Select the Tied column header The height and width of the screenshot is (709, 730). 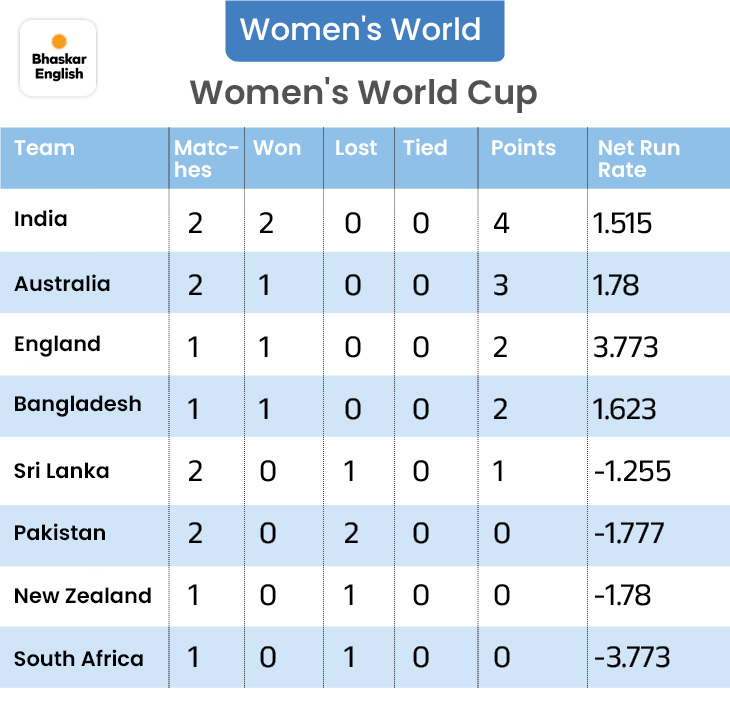click(x=425, y=148)
